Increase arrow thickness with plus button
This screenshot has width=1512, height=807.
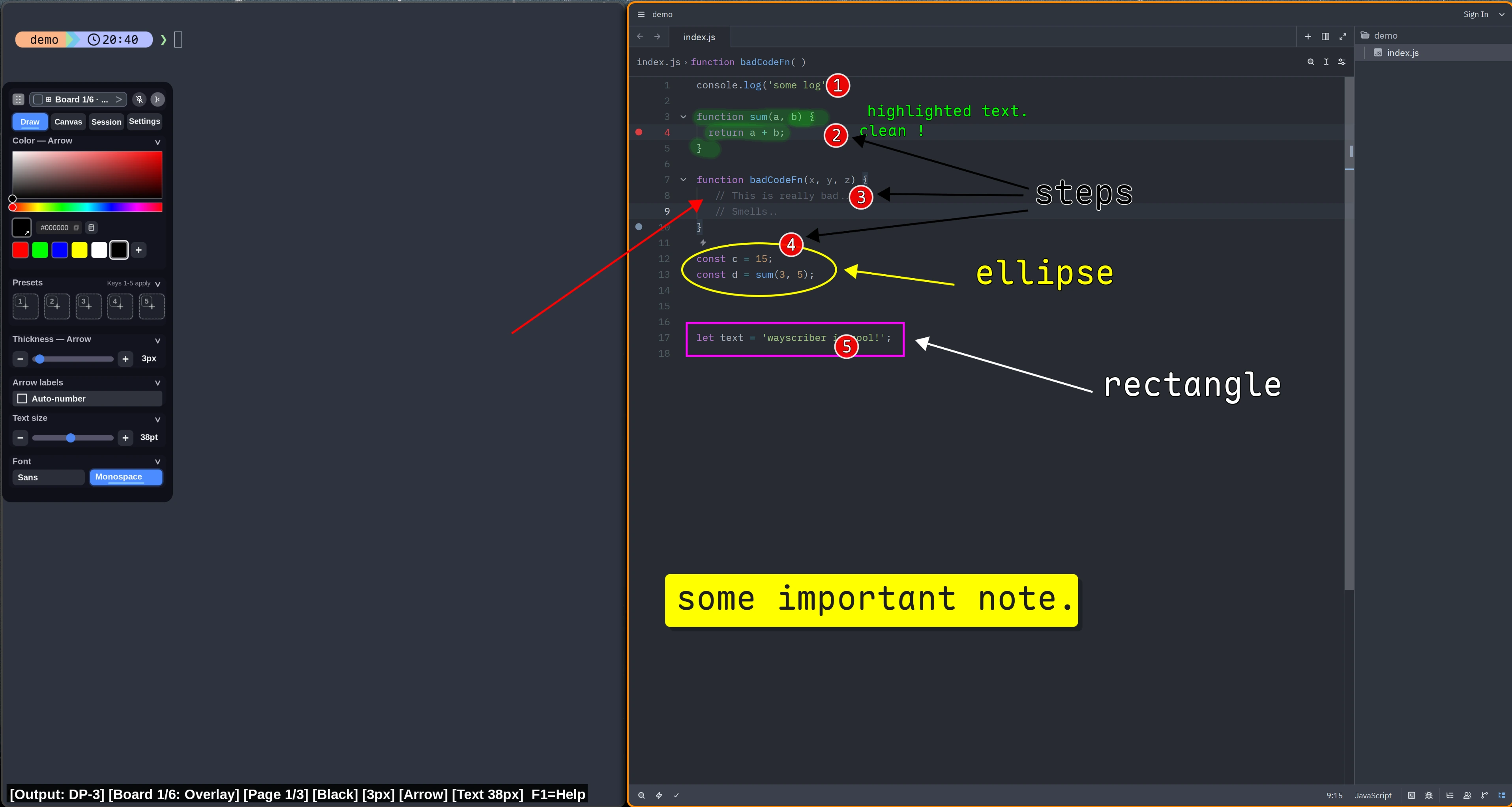tap(125, 359)
